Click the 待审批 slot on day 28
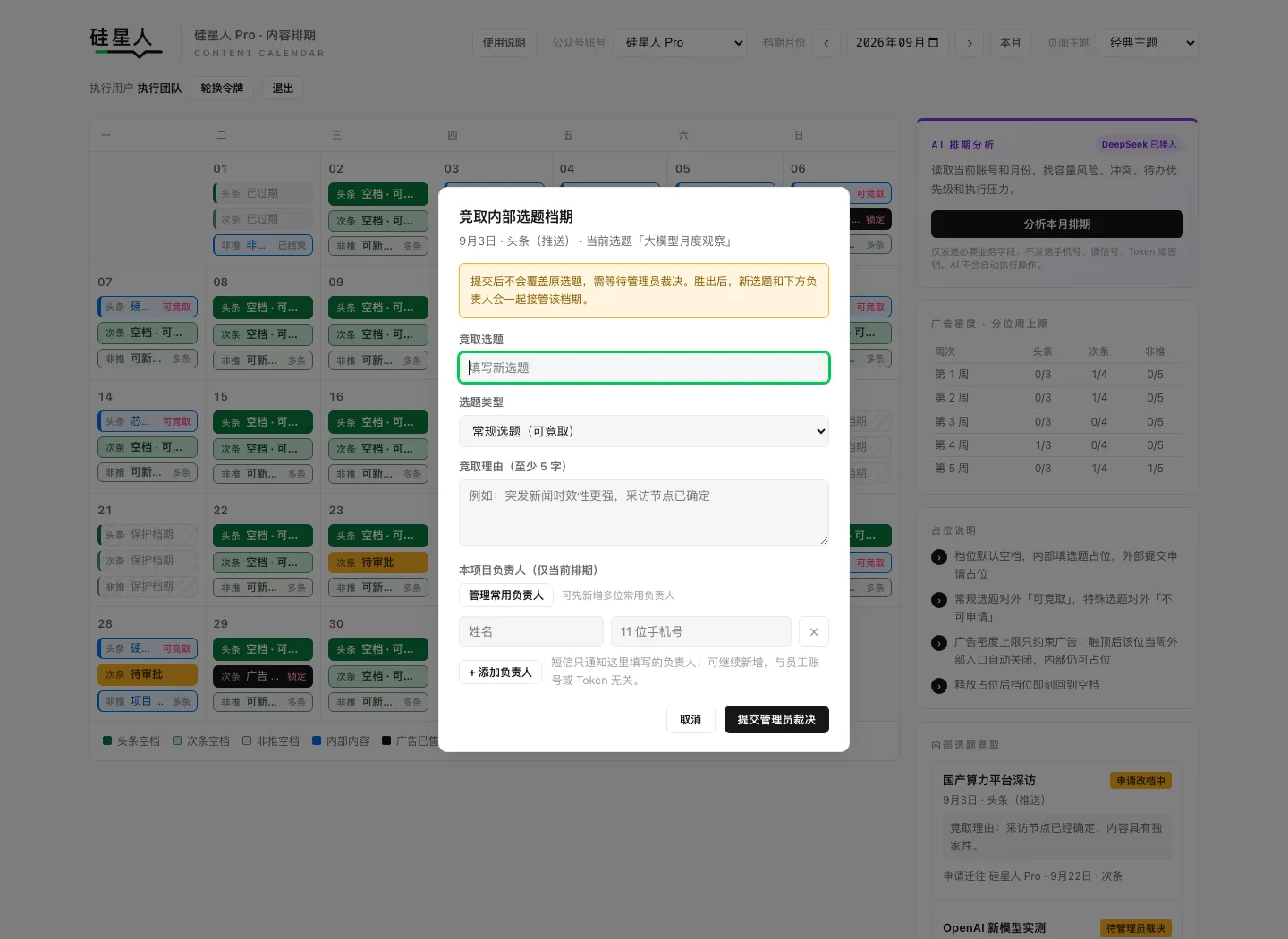 coord(148,674)
